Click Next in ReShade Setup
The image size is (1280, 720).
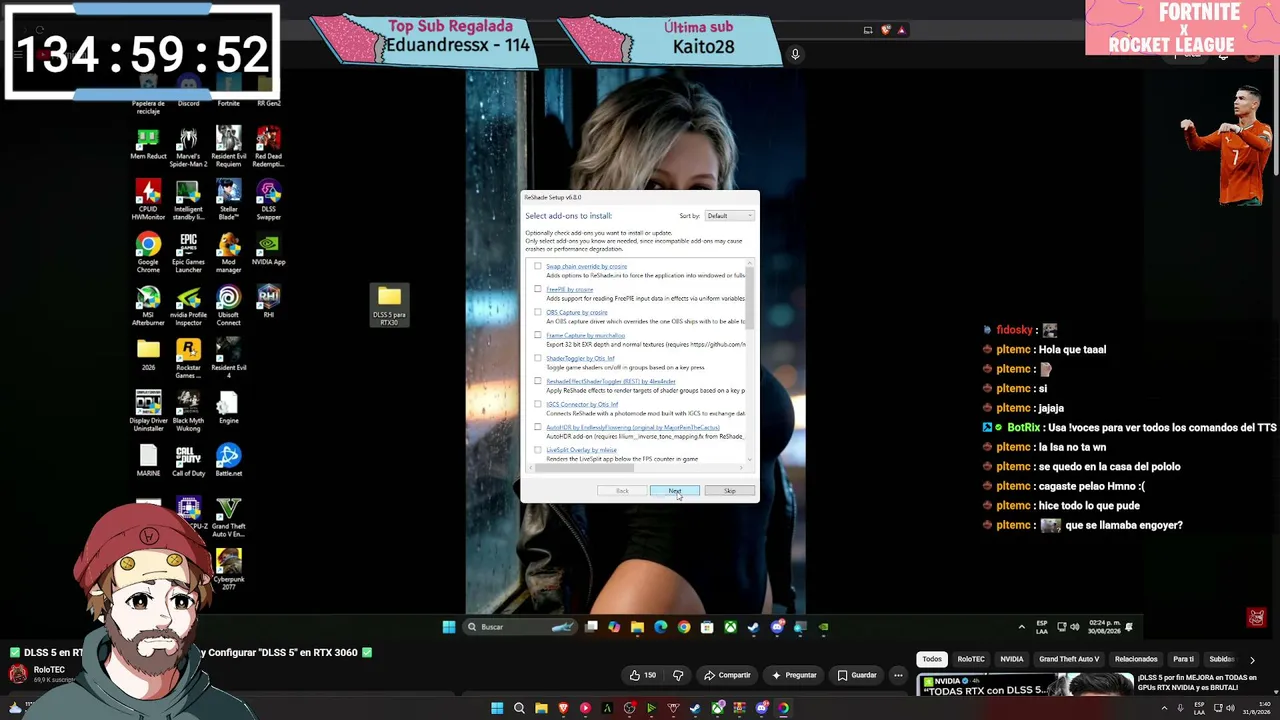click(x=675, y=491)
